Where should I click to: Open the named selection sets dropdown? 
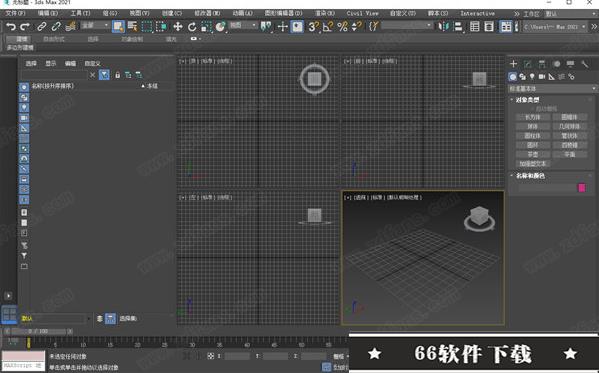(407, 25)
